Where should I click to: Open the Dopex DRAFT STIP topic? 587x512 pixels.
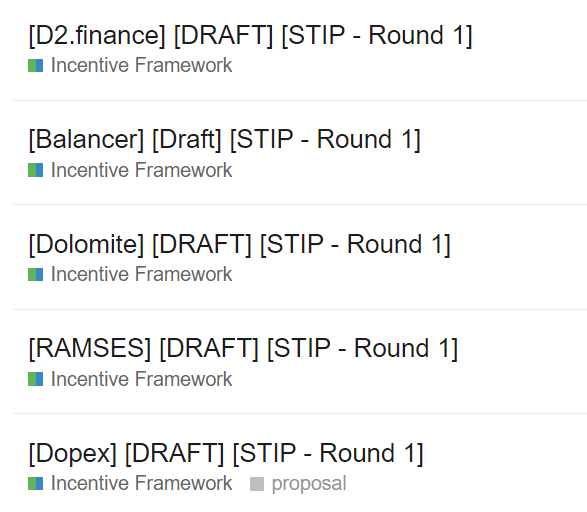[x=226, y=453]
